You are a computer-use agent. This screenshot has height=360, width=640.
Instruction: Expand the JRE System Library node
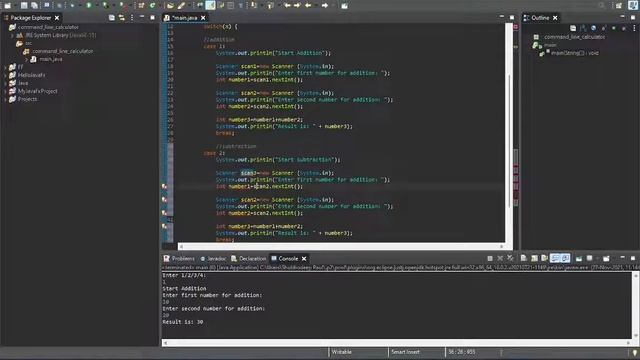pyautogui.click(x=12, y=36)
